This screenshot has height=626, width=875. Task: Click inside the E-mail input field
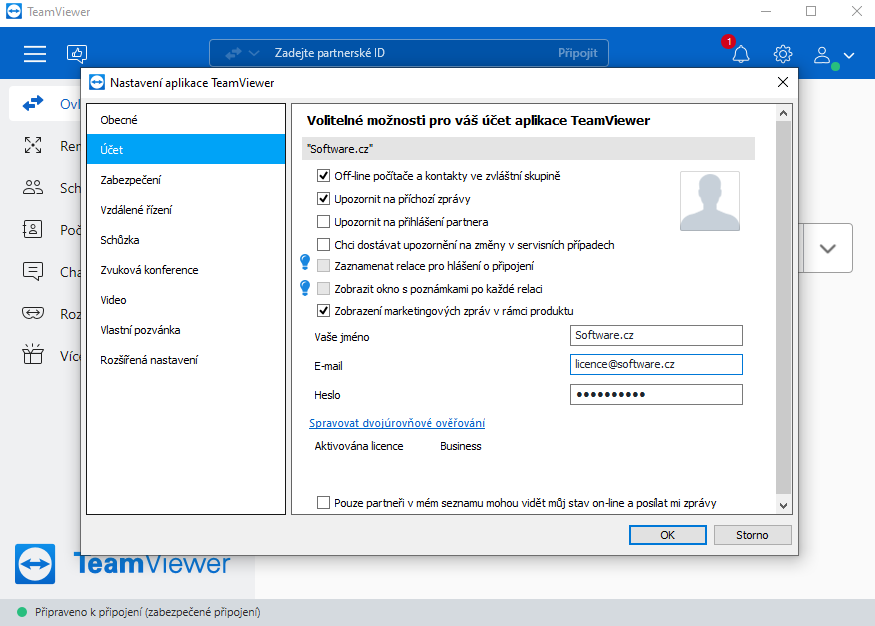point(655,364)
